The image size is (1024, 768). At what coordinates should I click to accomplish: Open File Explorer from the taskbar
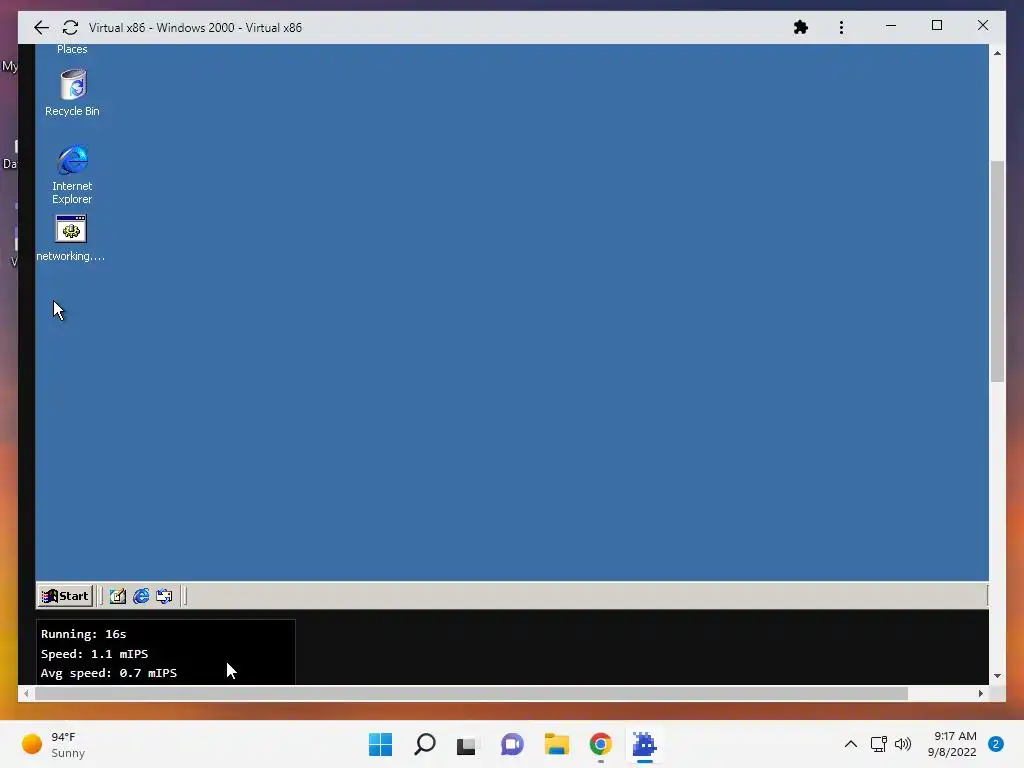pos(556,744)
